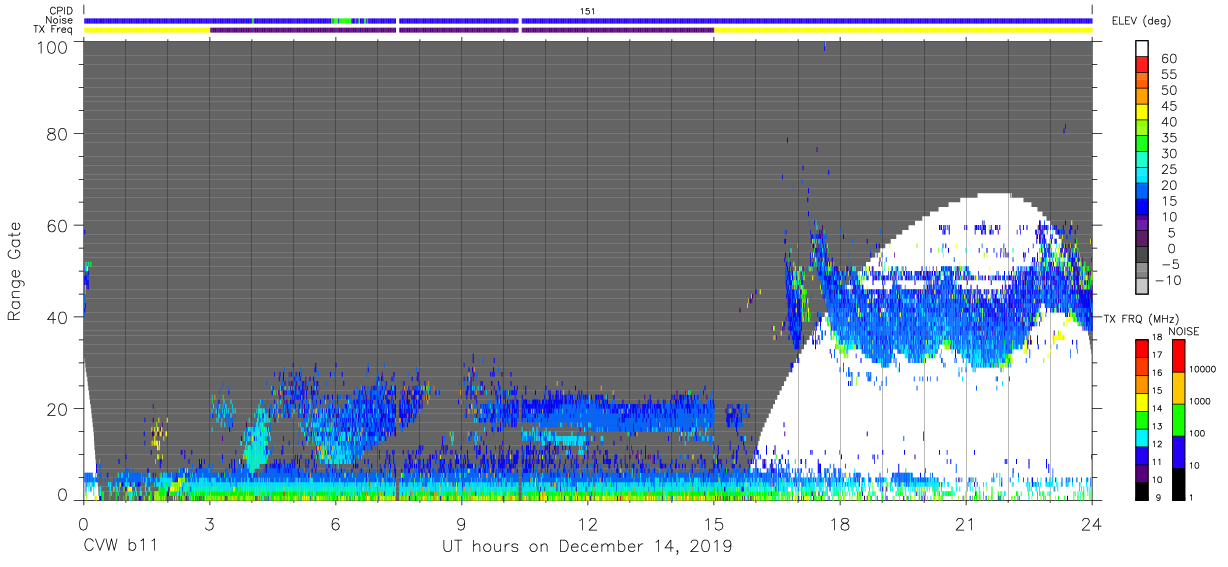Click the UT hours December 14 axis title
This screenshot has height=567, width=1228.
(x=588, y=547)
